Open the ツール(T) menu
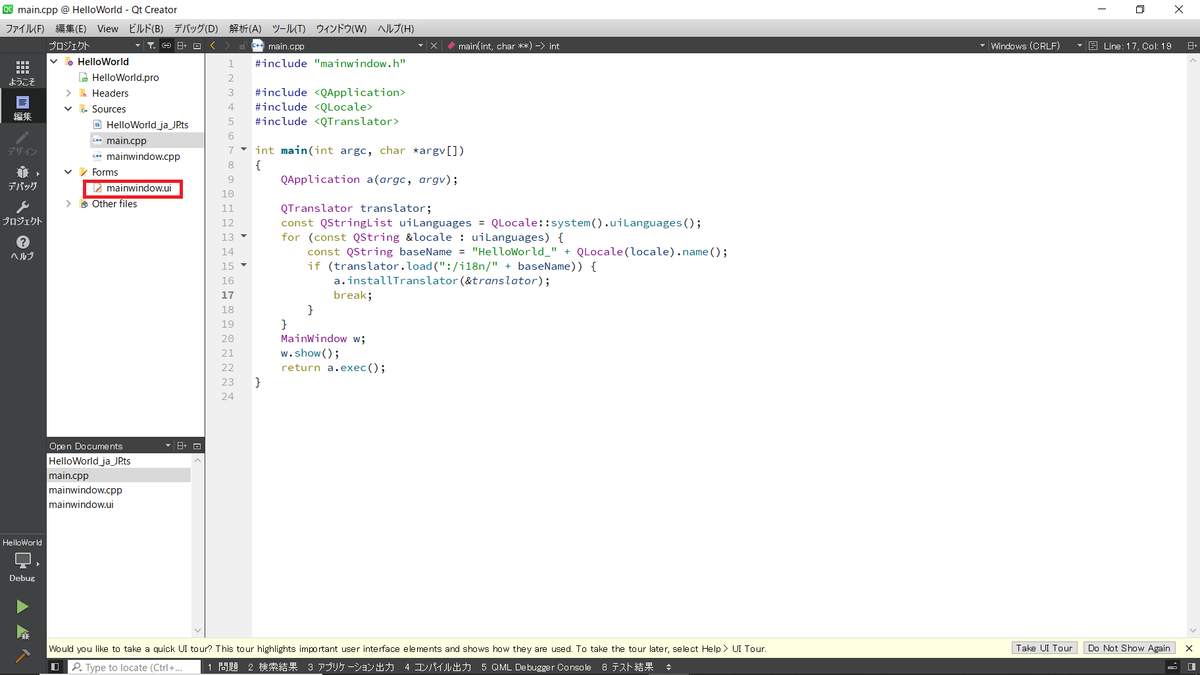This screenshot has width=1200, height=675. tap(289, 28)
